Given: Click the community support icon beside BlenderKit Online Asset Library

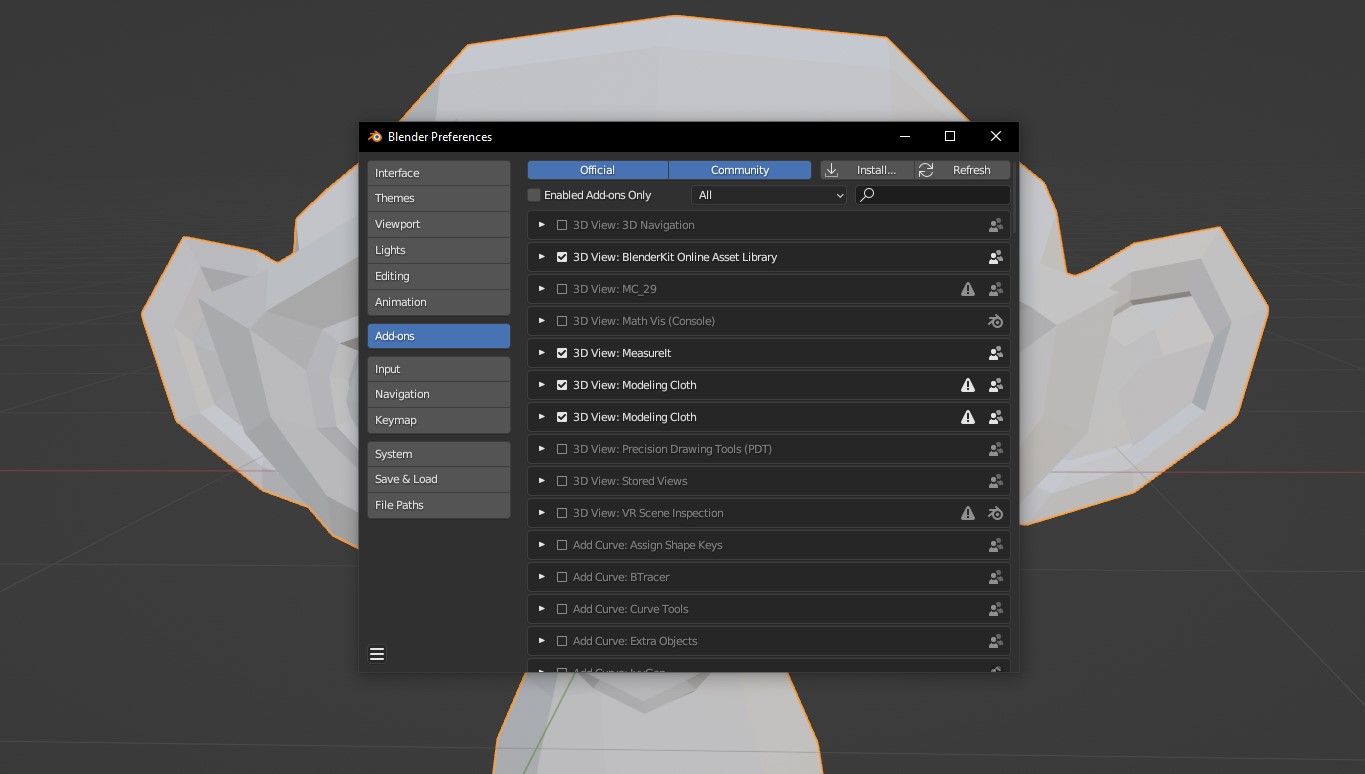Looking at the screenshot, I should 995,257.
